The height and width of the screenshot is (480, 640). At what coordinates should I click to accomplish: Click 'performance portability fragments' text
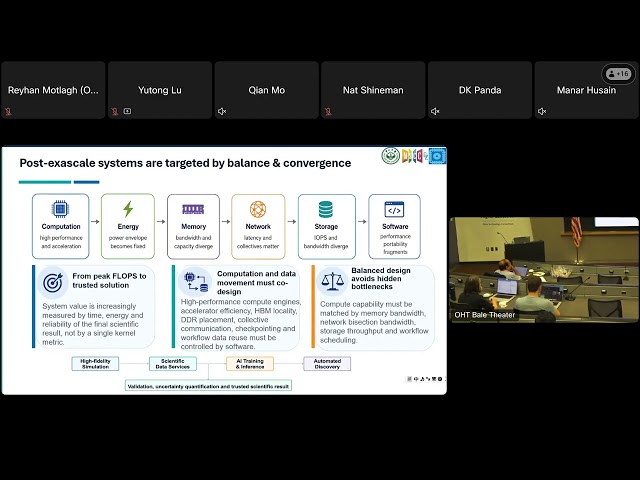click(x=395, y=244)
